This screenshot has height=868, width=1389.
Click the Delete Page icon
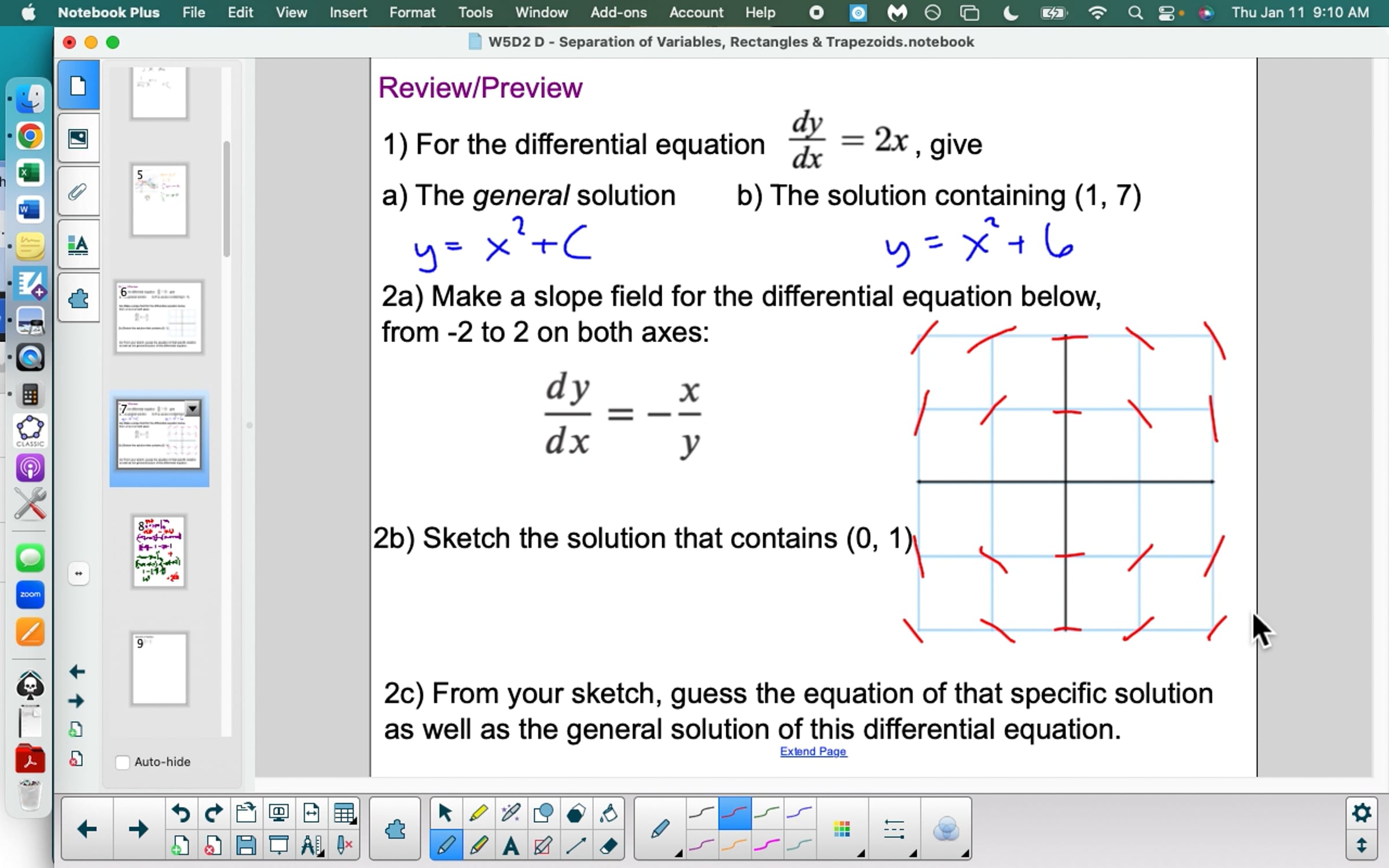213,846
